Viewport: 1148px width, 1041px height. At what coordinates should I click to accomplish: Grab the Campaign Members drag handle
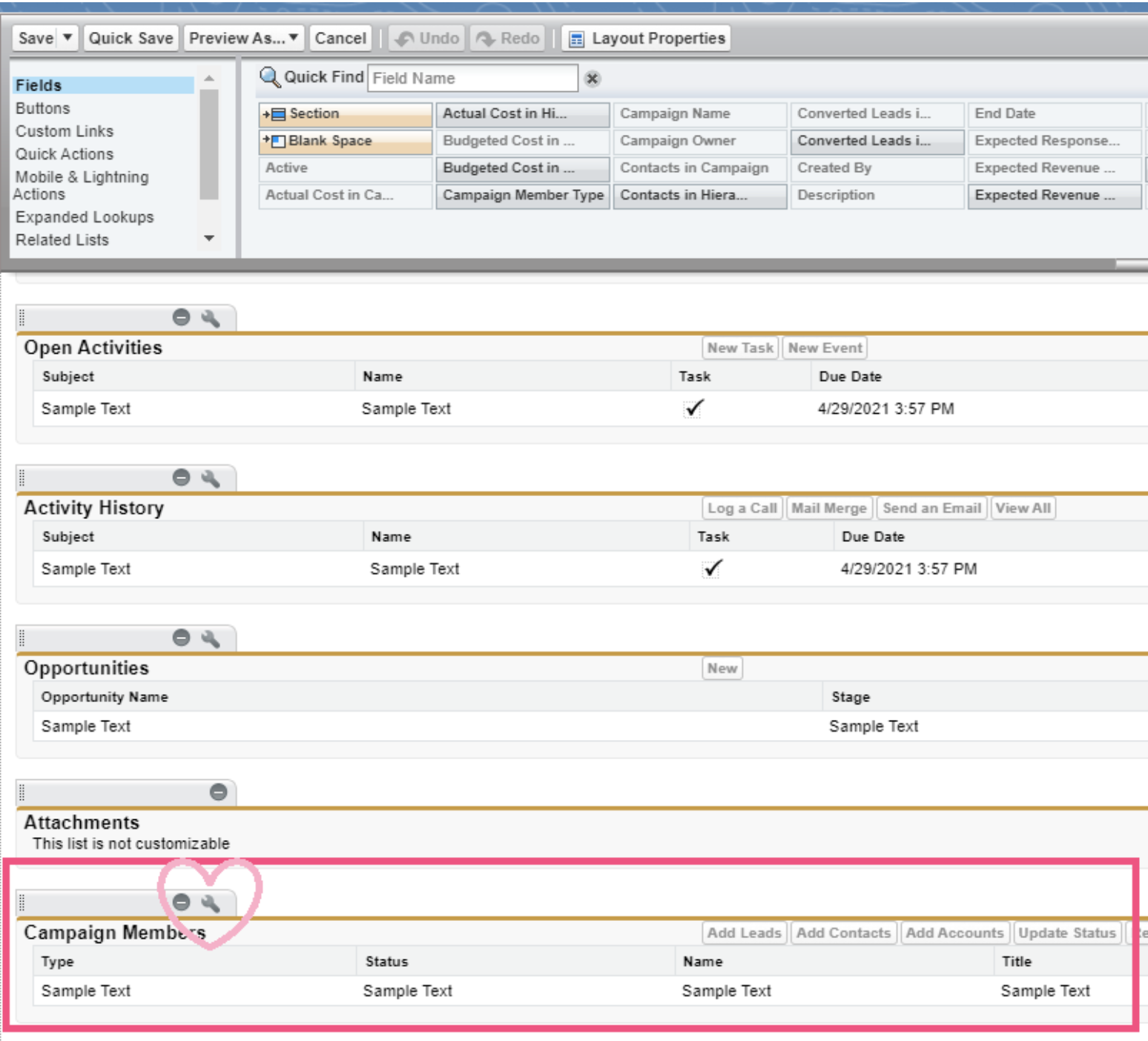(22, 902)
